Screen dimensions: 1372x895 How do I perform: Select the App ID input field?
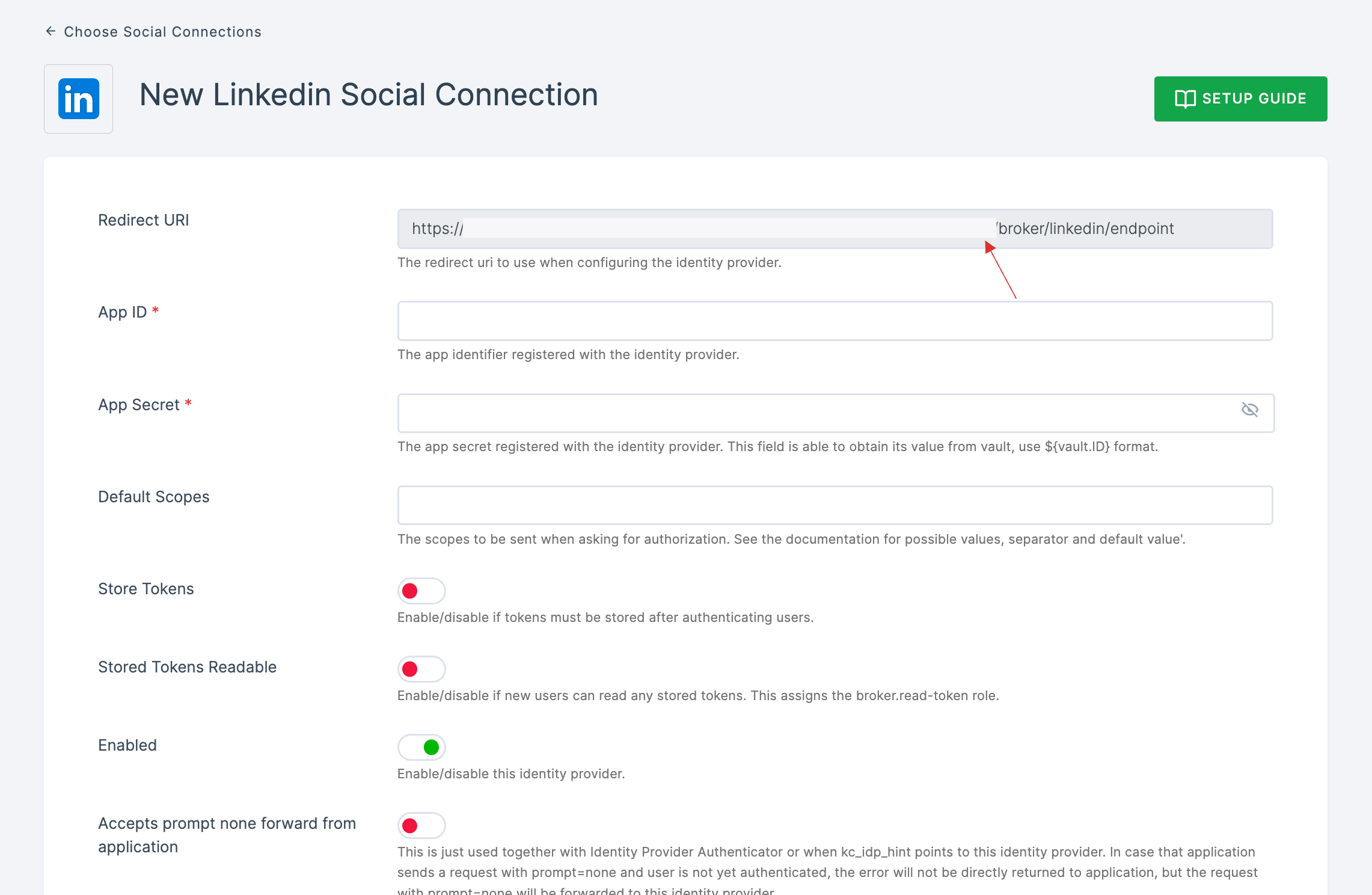pos(835,320)
